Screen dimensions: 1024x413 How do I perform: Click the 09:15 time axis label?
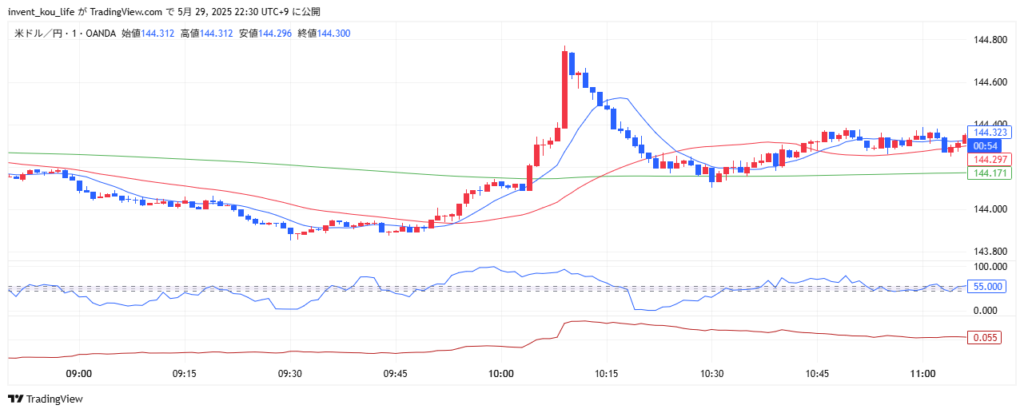pyautogui.click(x=184, y=373)
